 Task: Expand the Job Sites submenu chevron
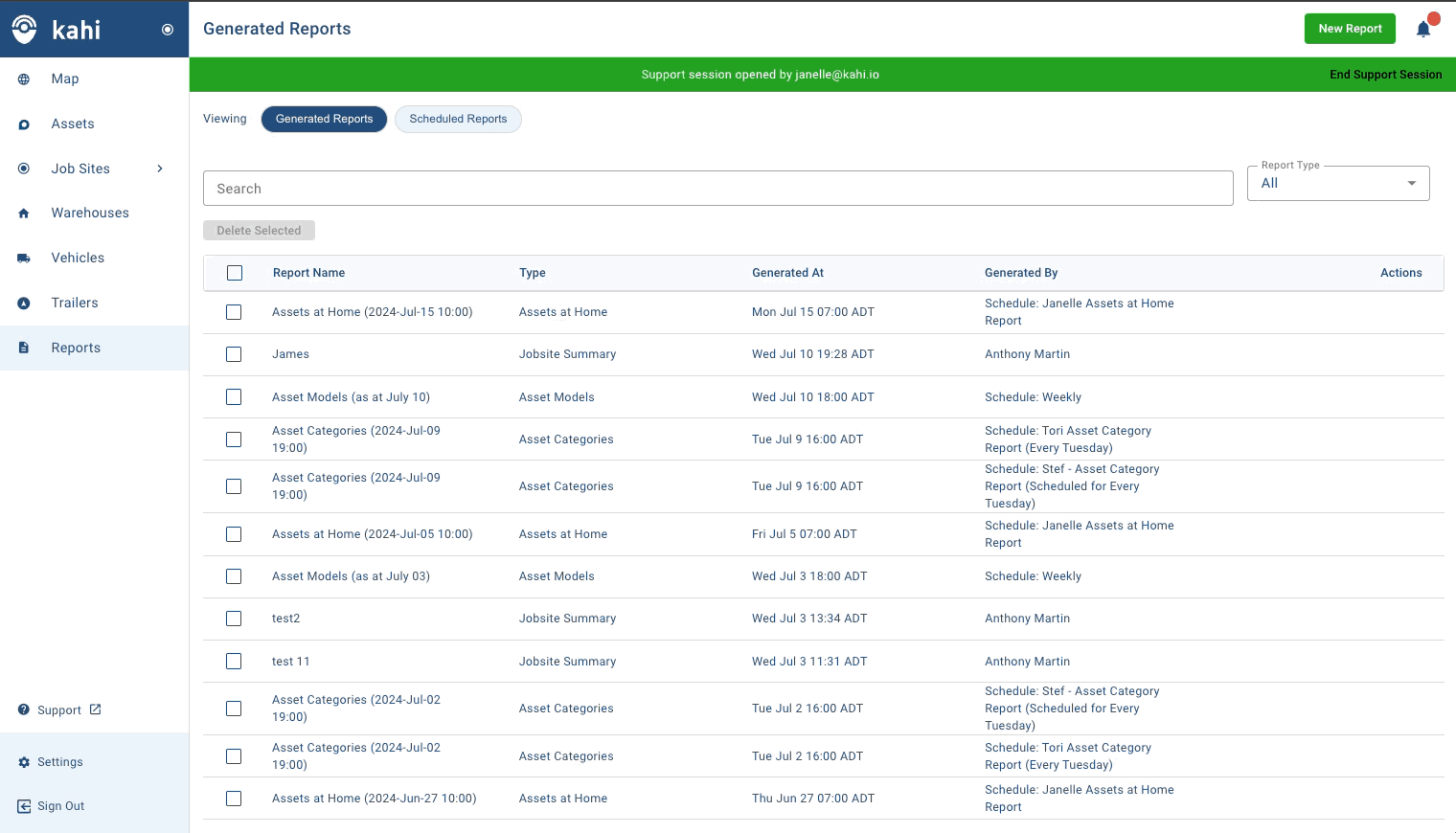coord(160,169)
